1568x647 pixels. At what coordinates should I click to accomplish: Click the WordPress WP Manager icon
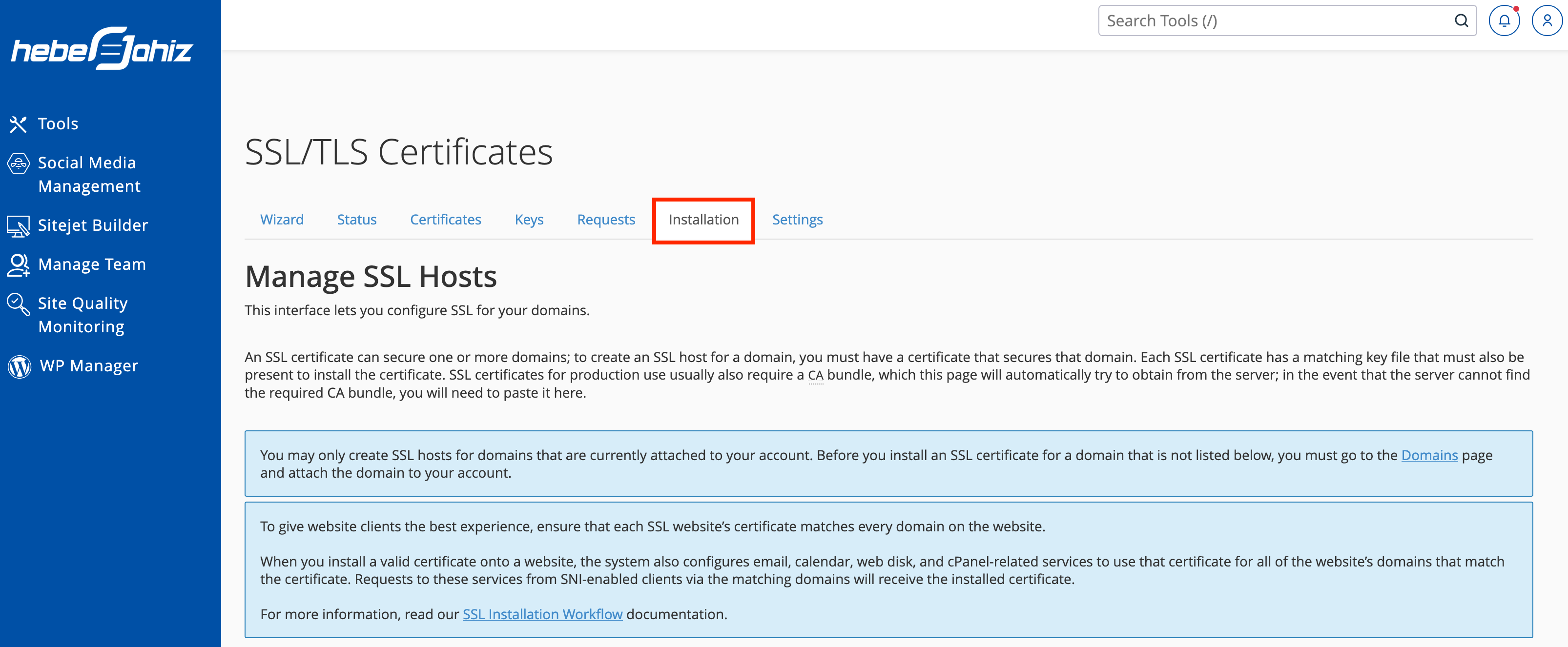point(20,366)
